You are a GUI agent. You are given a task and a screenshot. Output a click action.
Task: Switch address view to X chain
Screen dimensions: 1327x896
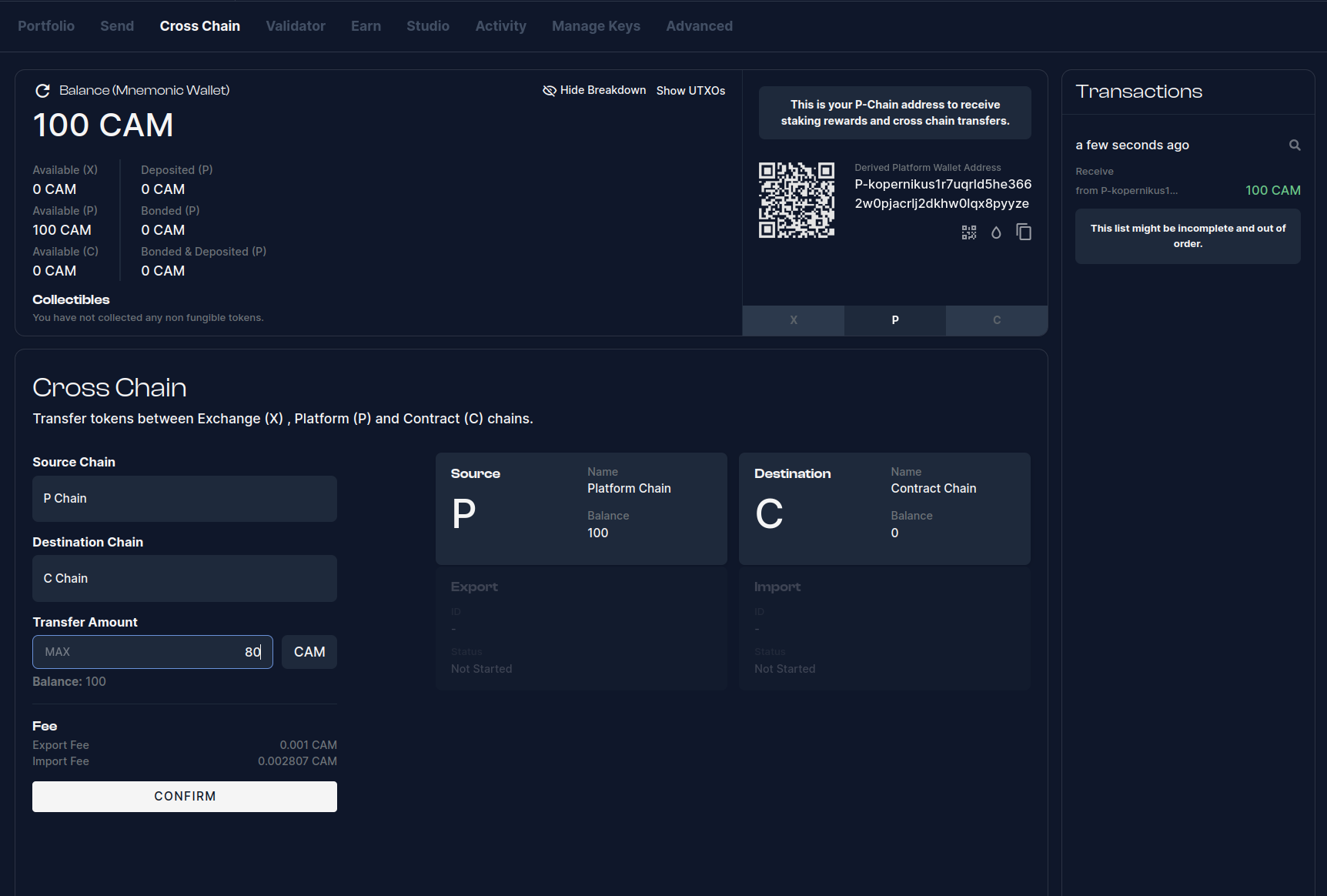pos(794,320)
